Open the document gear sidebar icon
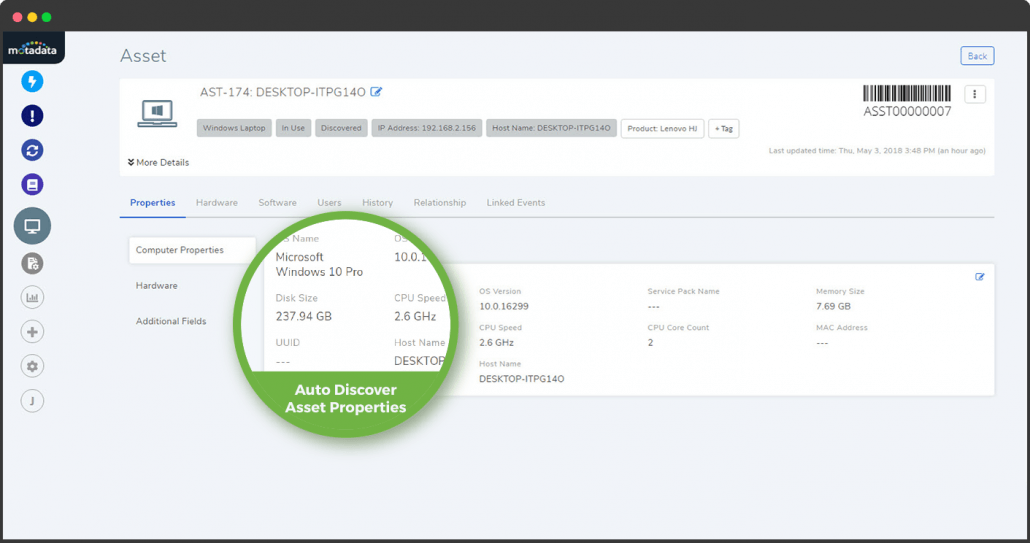This screenshot has height=543, width=1030. [x=32, y=263]
